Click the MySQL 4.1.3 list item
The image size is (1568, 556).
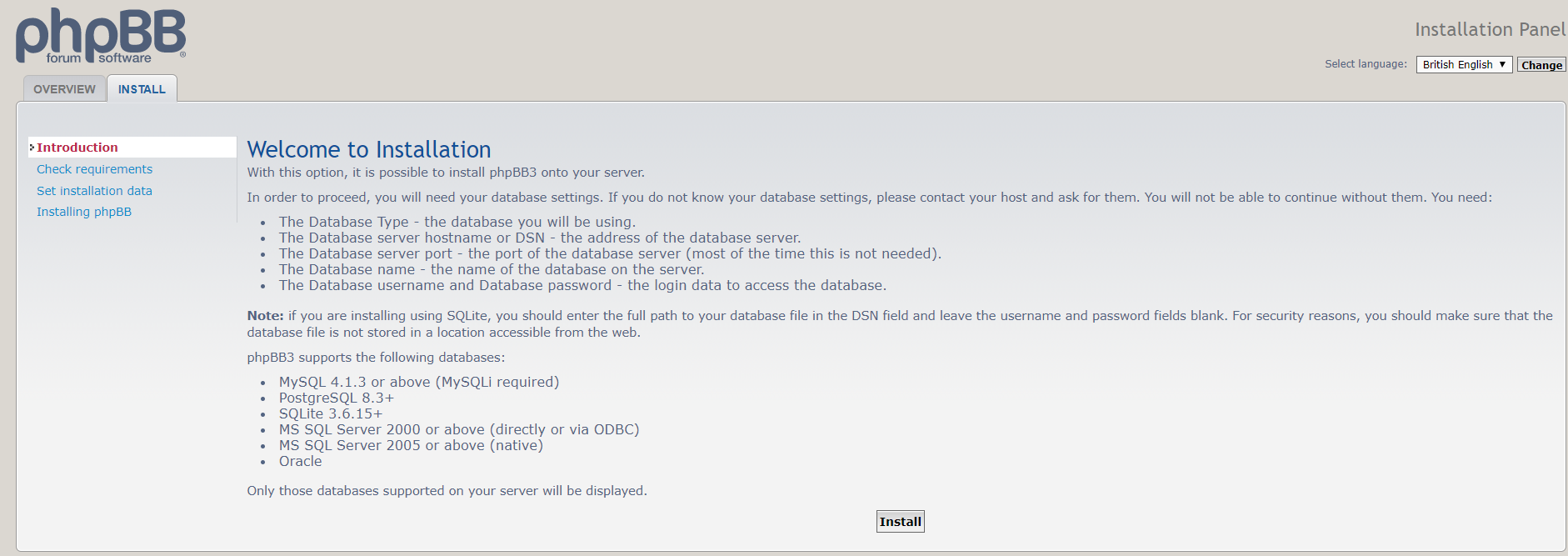[x=418, y=382]
